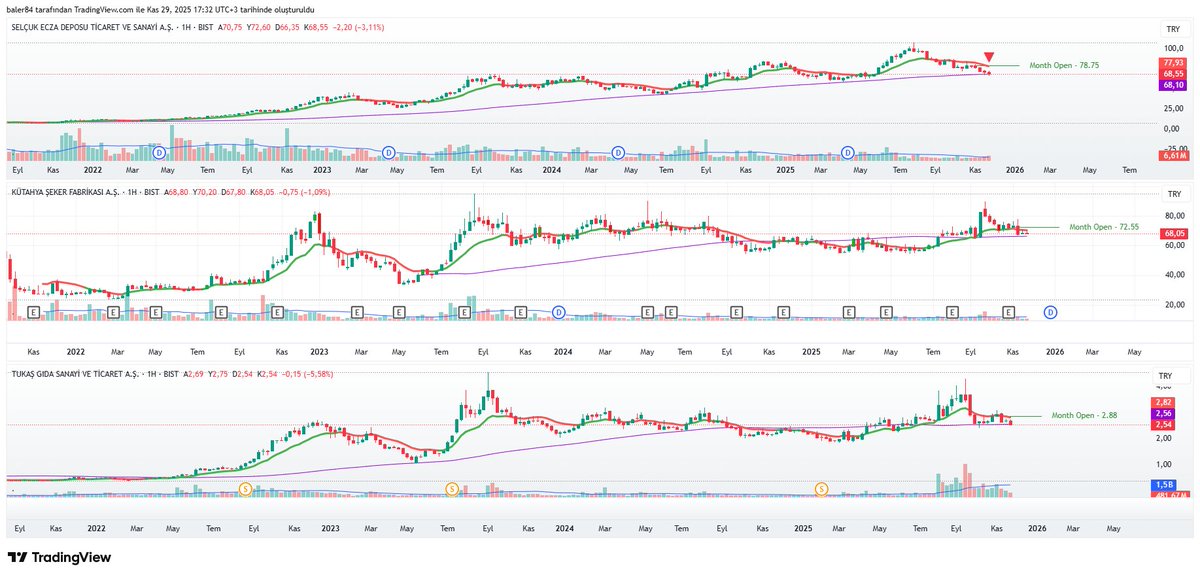1200x577 pixels.
Task: Click the purple 2,56 label on Tukaş chart
Action: [1162, 413]
